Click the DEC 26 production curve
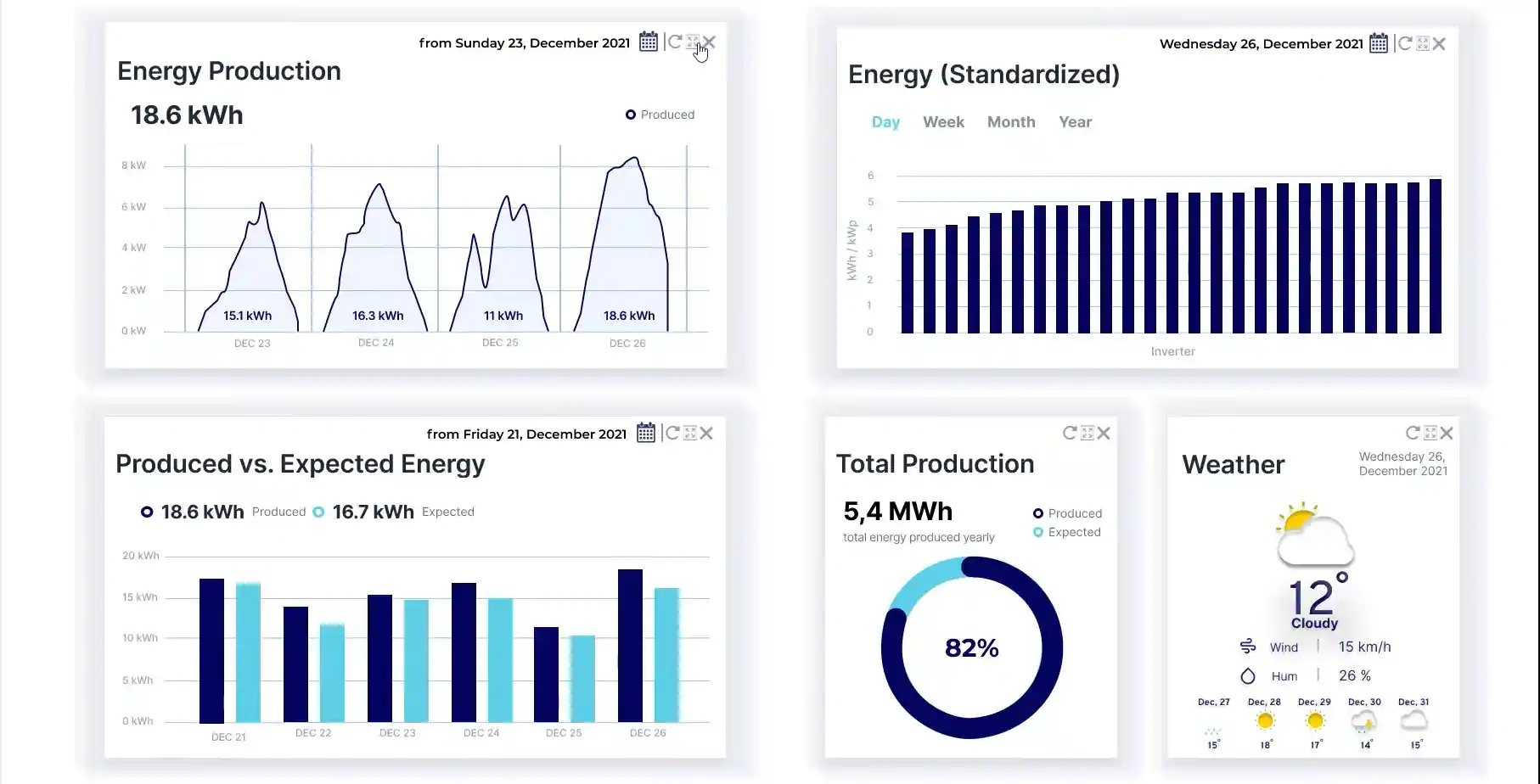Viewport: 1540px width, 784px height. pyautogui.click(x=627, y=246)
